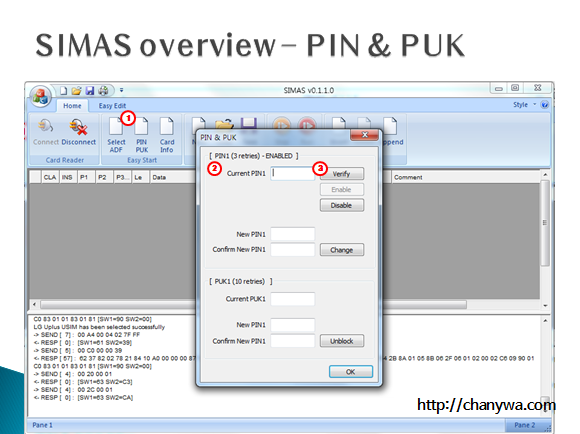This screenshot has width=580, height=434.
Task: Click log line 'SEND [ 4] : 00 20 00 01'
Action: tap(73, 374)
